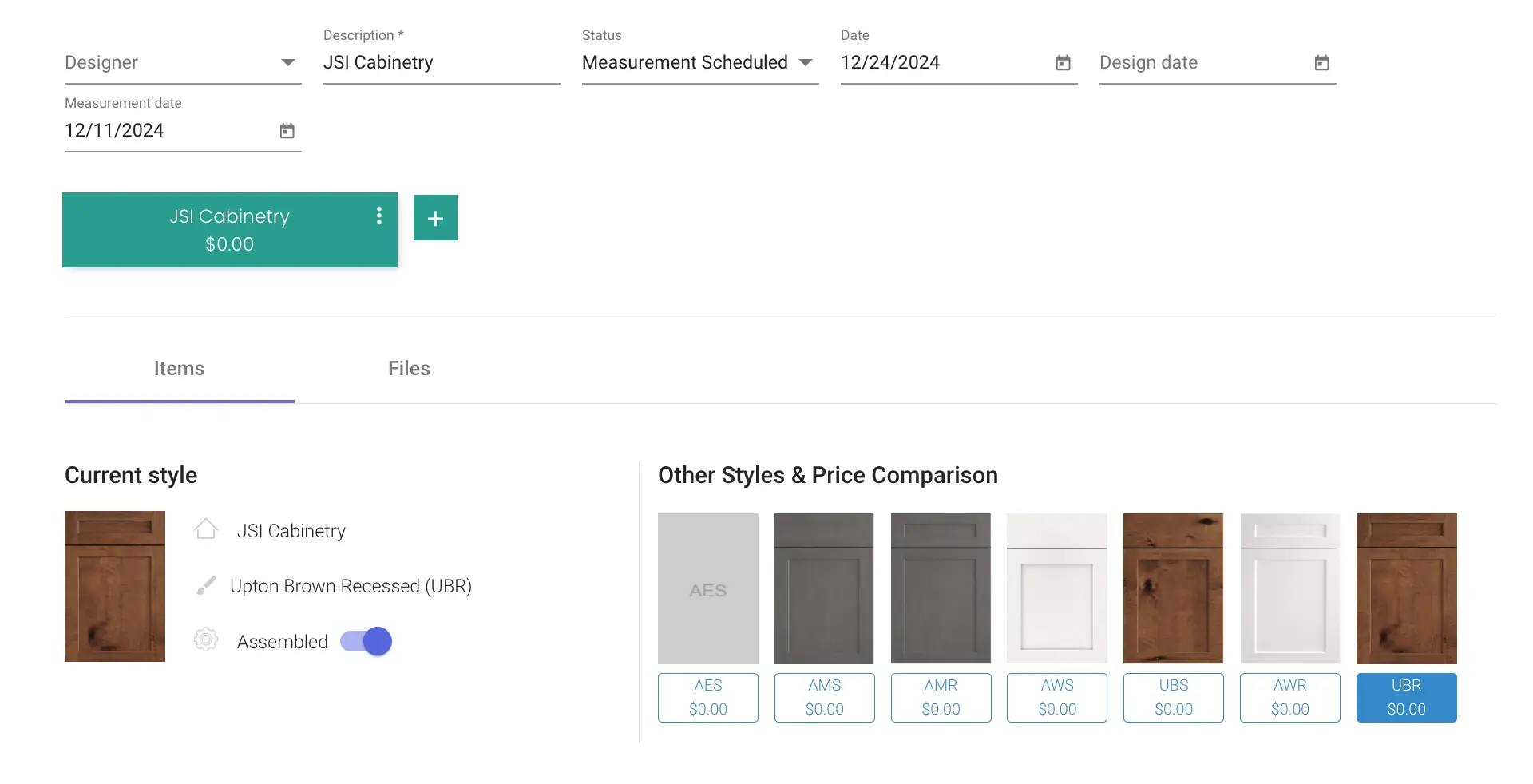The height and width of the screenshot is (784, 1533).
Task: Click the UBR brown door thumbnail in comparison
Action: 1407,588
